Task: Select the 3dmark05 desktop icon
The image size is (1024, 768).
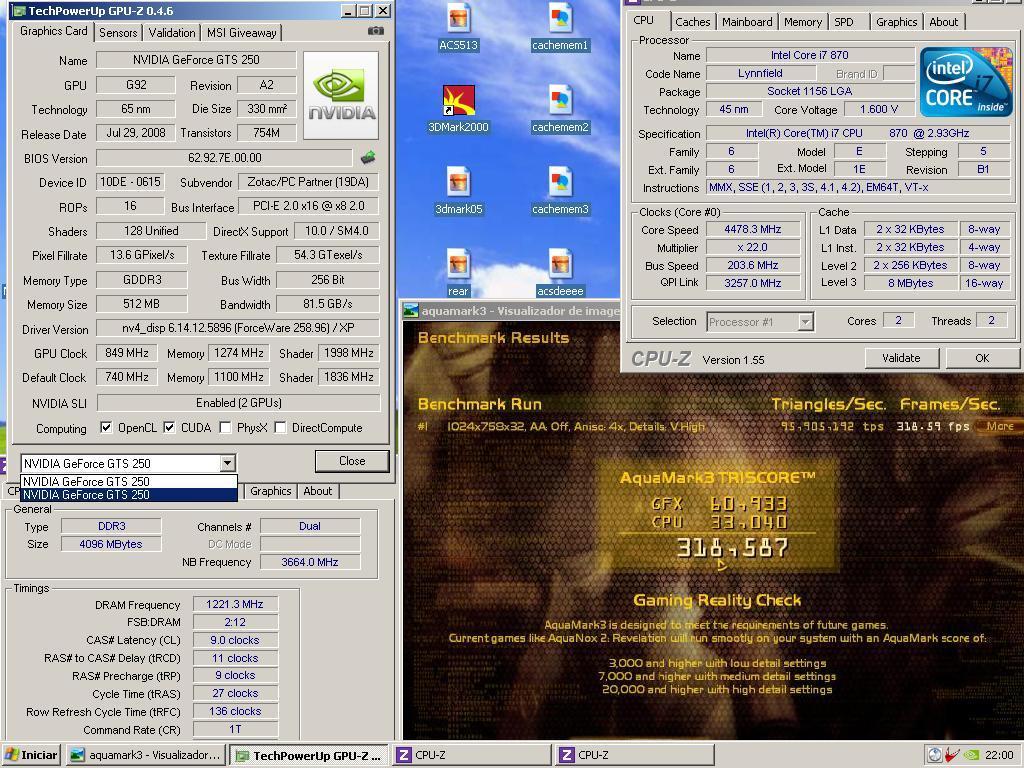Action: click(x=458, y=191)
